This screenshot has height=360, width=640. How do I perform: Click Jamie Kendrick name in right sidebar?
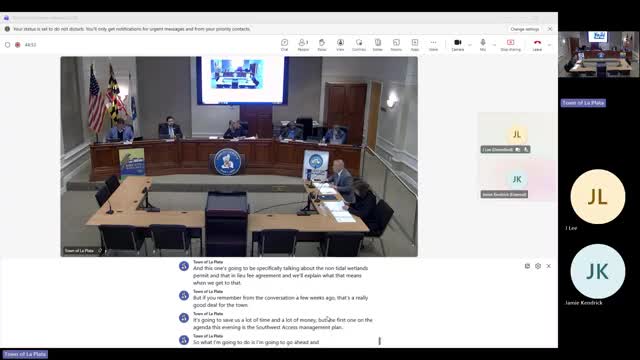coord(584,303)
